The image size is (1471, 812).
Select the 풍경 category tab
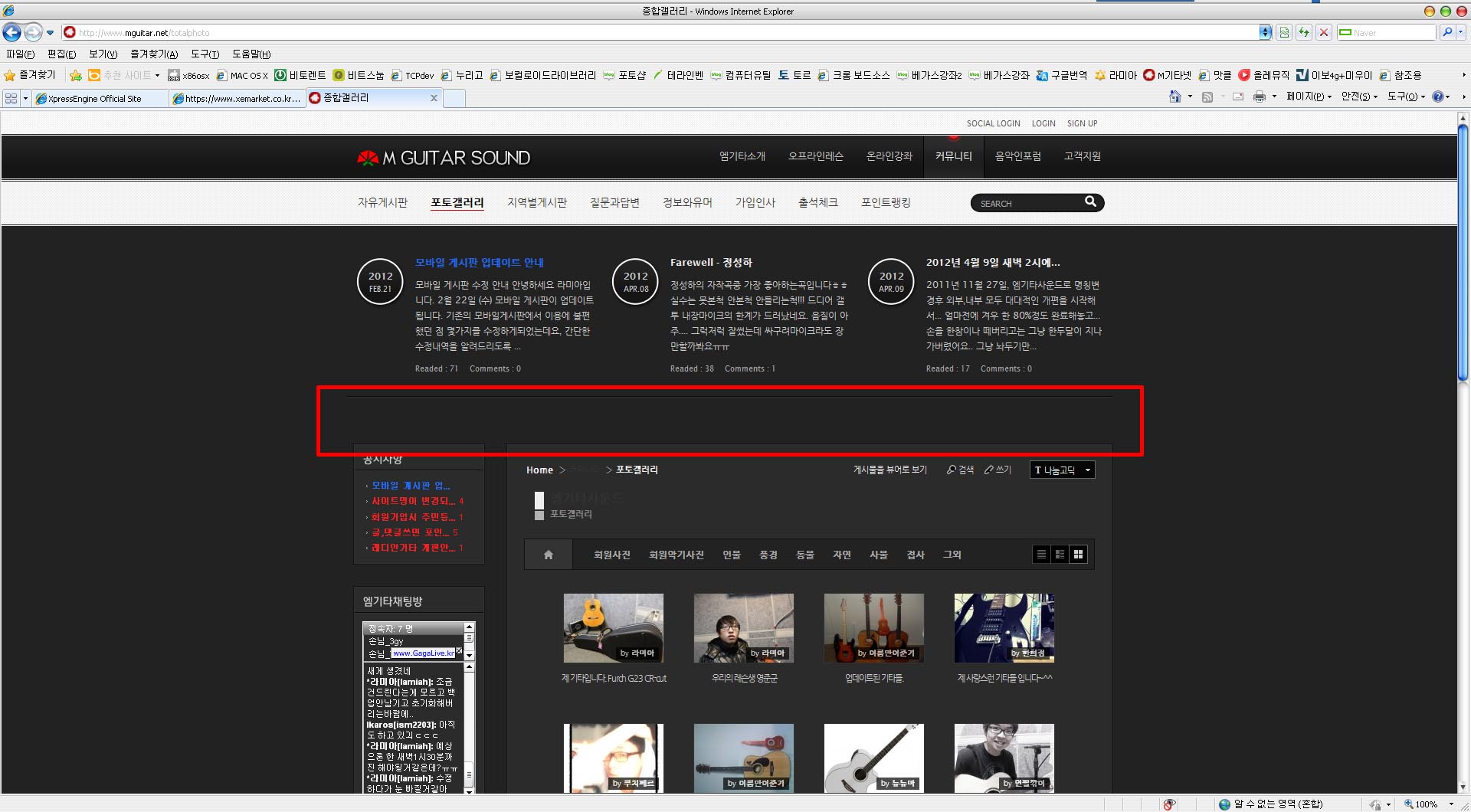coord(768,555)
